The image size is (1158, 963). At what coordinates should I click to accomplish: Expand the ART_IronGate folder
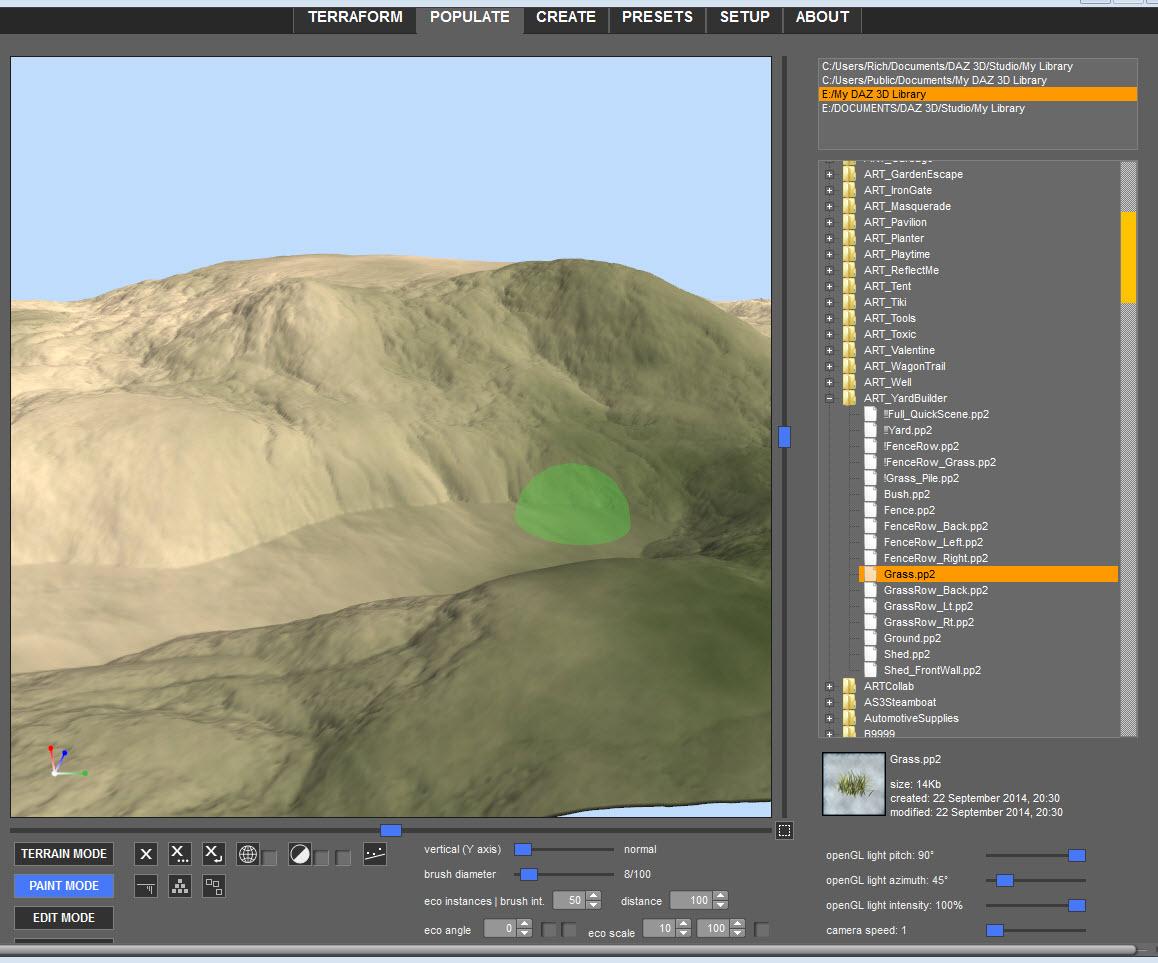pyautogui.click(x=829, y=191)
